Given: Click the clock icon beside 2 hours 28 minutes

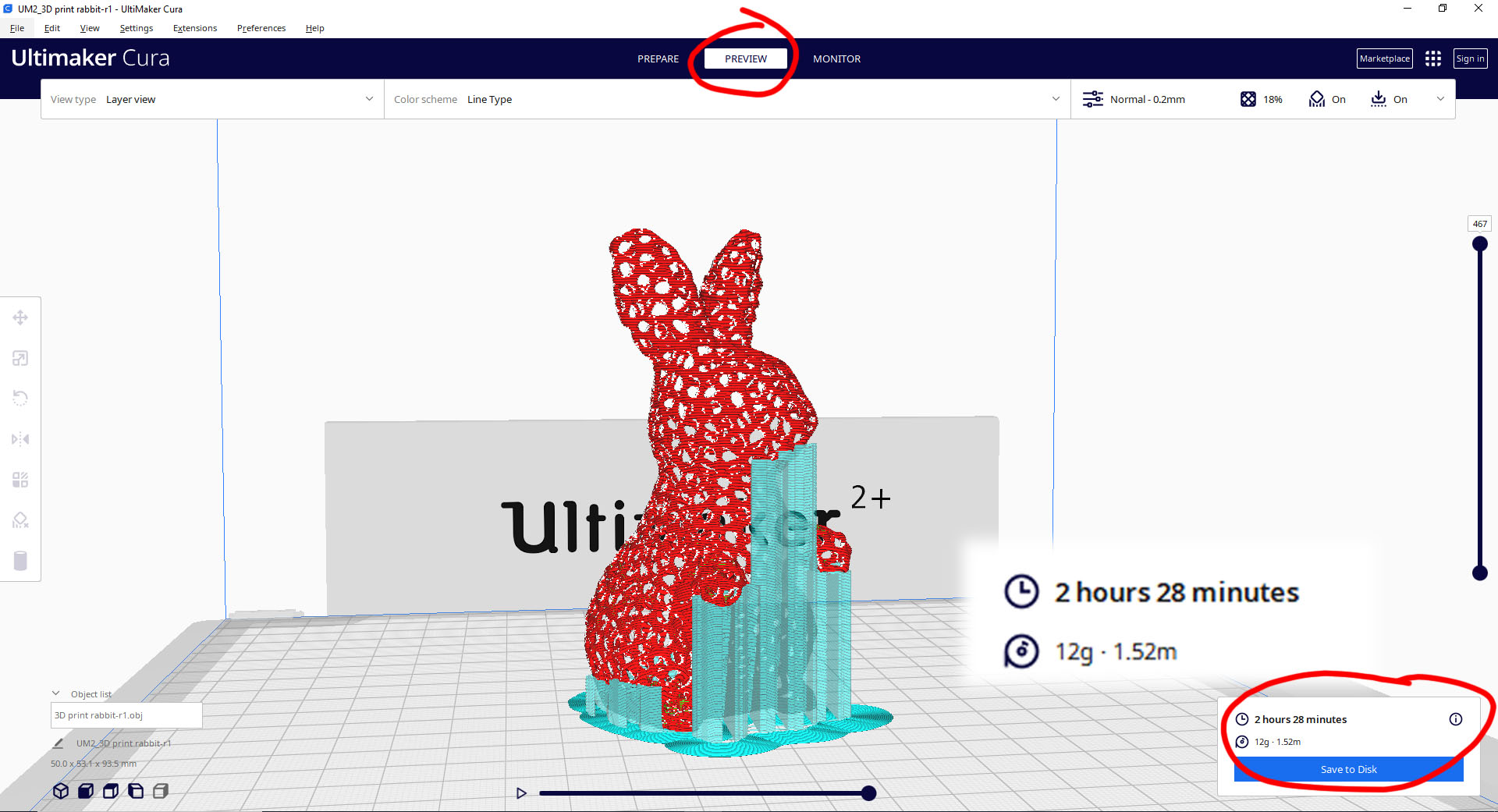Looking at the screenshot, I should (x=1242, y=719).
